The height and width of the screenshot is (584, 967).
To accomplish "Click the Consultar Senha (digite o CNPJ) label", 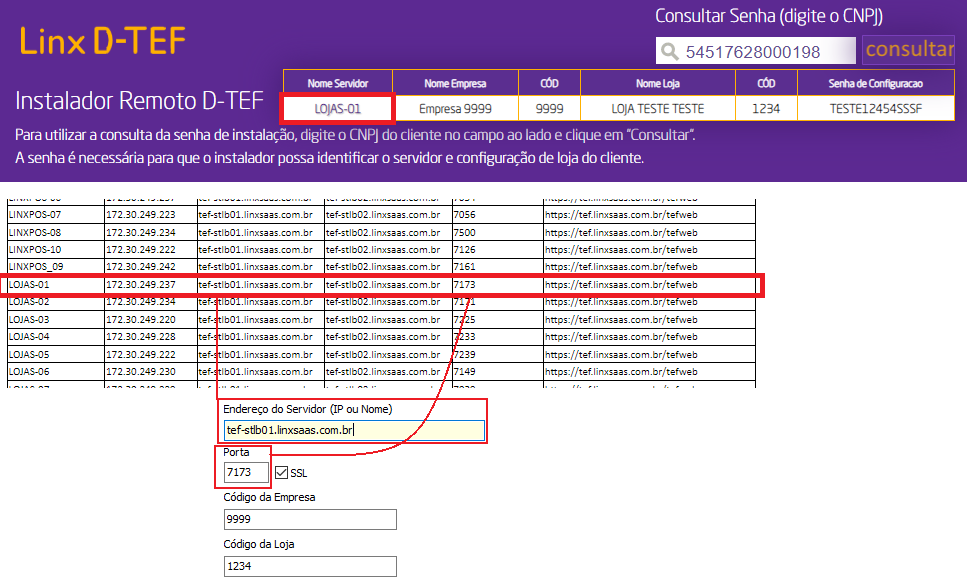I will tap(768, 16).
